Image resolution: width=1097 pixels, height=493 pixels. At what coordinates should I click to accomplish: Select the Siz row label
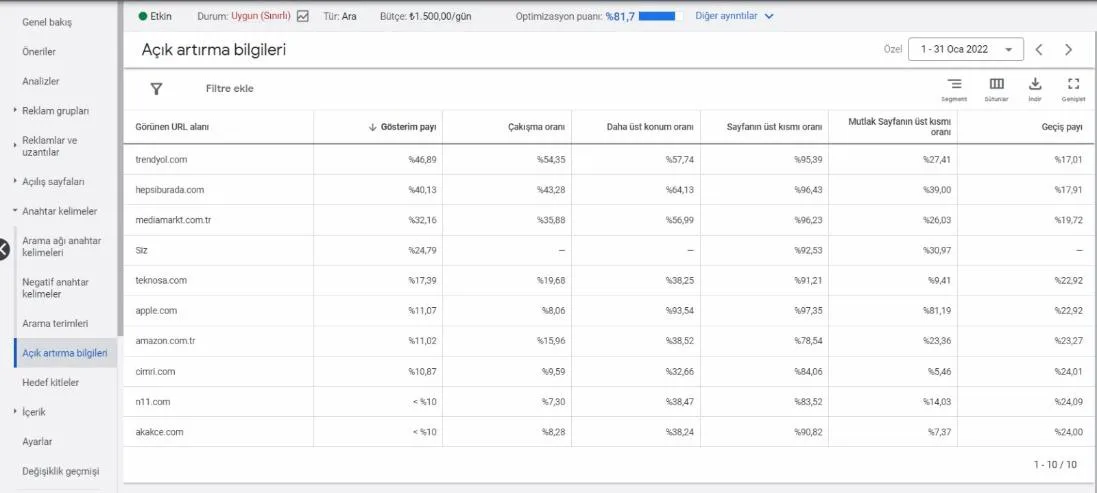[141, 250]
